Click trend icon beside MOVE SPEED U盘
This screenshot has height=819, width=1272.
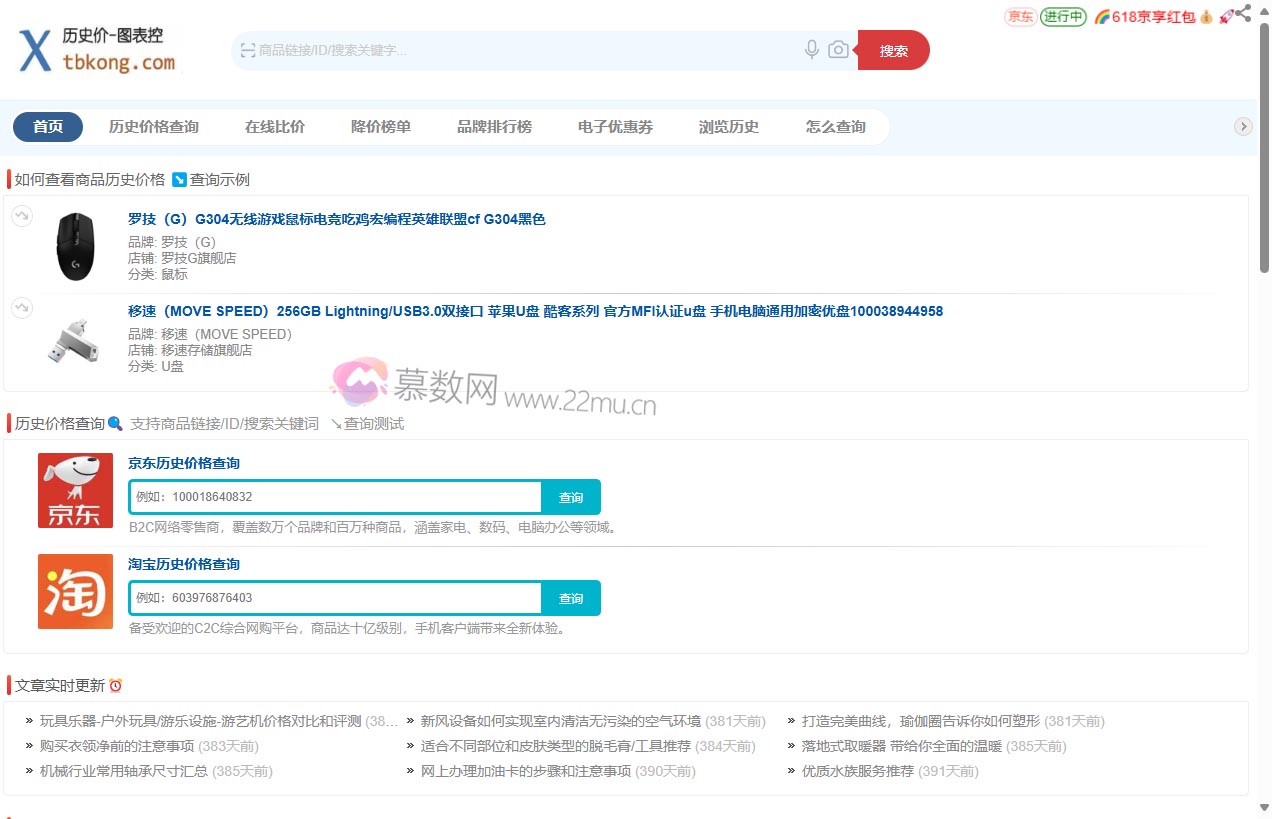point(22,308)
